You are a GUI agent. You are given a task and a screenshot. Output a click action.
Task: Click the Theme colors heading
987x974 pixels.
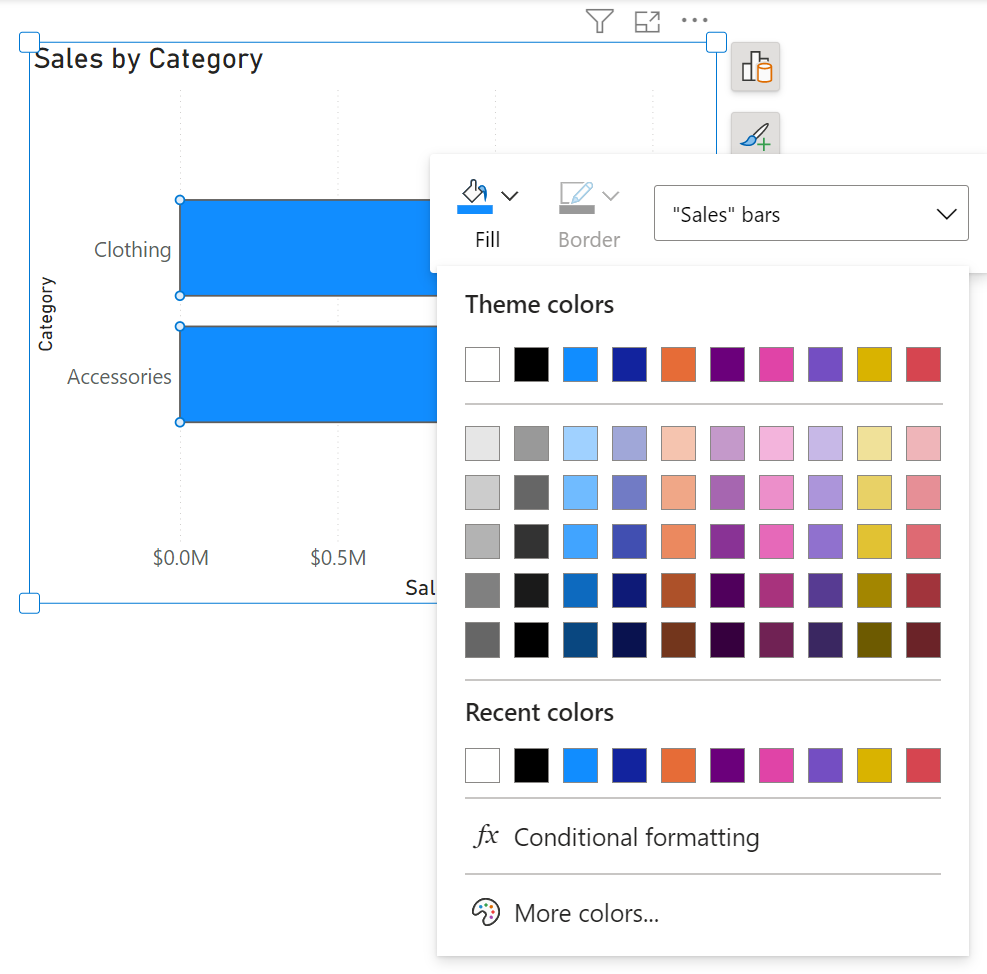click(x=539, y=305)
